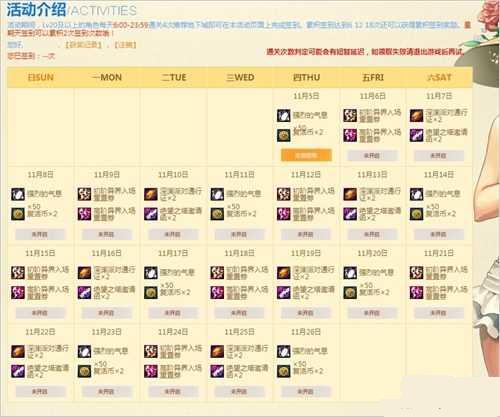Select the revival coin icon on November 5

pyautogui.click(x=284, y=135)
